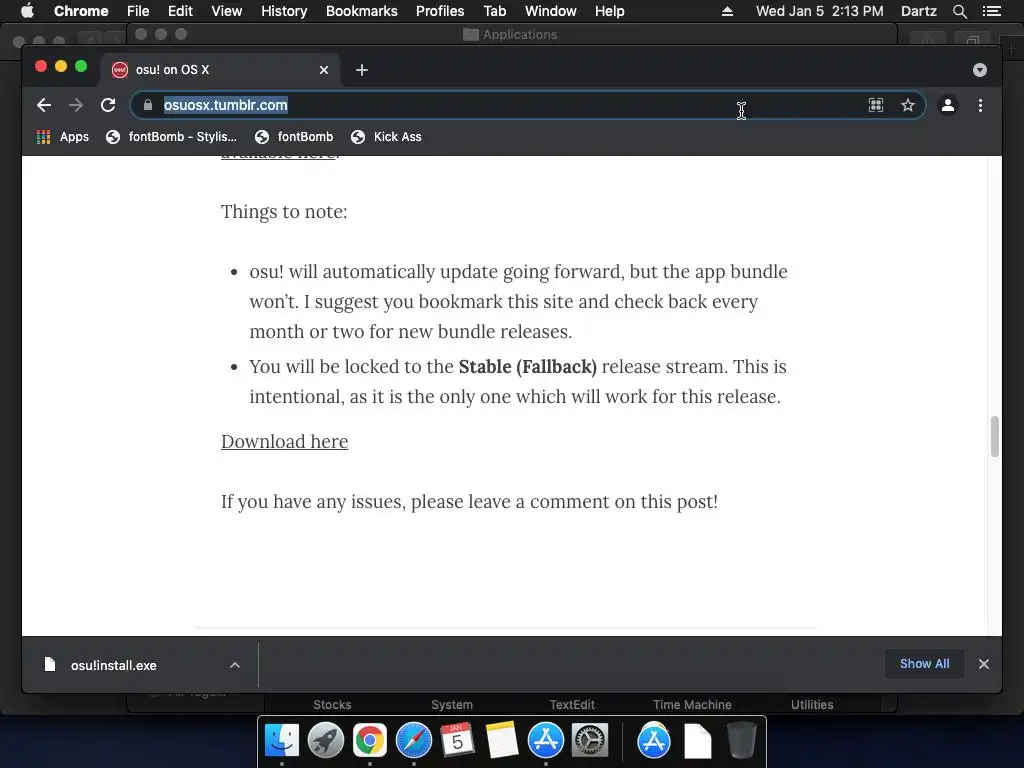Open Chrome's three-dot menu

click(x=980, y=105)
